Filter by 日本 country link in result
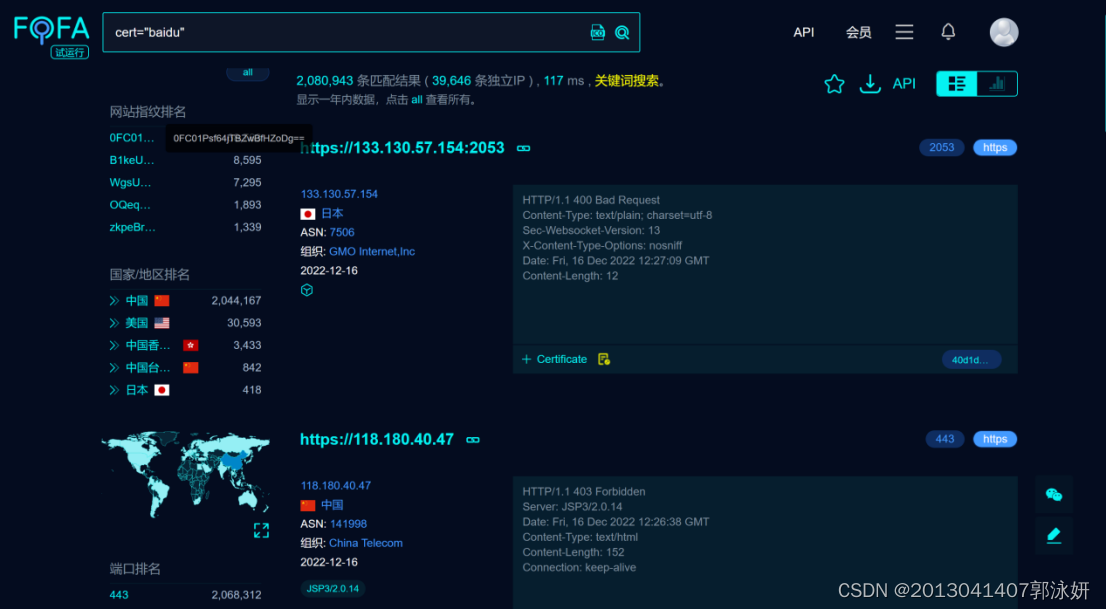1106x610 pixels. (332, 214)
